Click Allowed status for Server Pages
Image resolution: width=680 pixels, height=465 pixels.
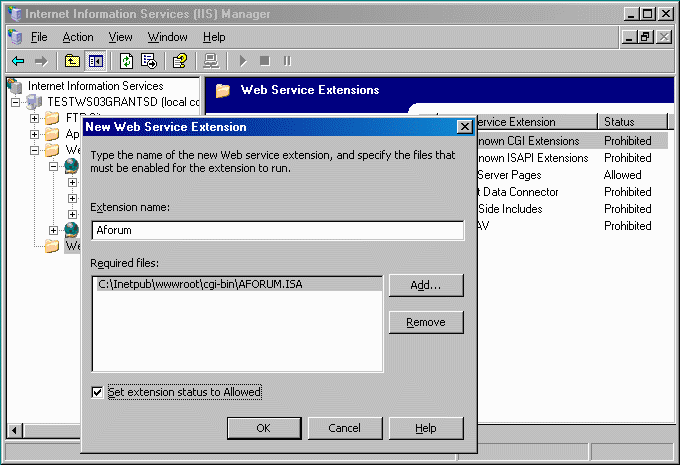[x=622, y=175]
